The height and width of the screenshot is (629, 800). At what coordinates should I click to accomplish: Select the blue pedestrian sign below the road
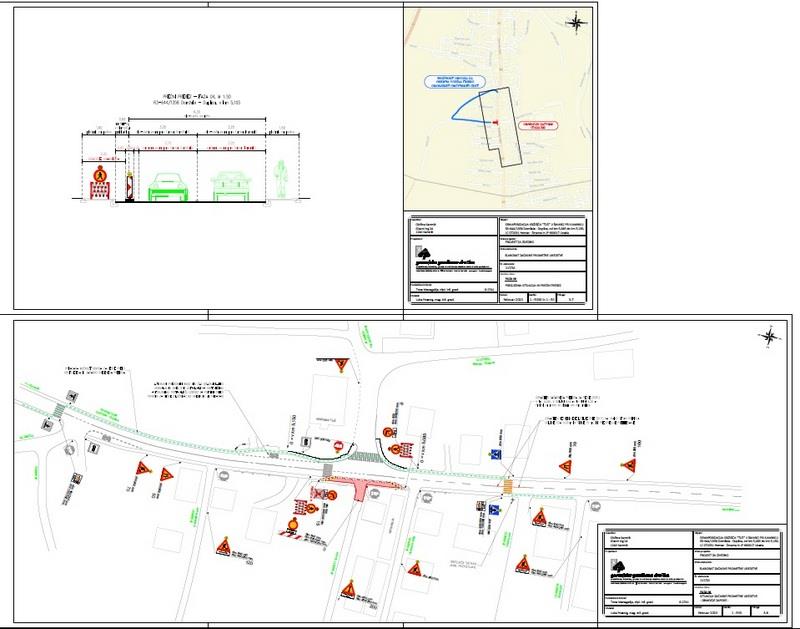(493, 510)
